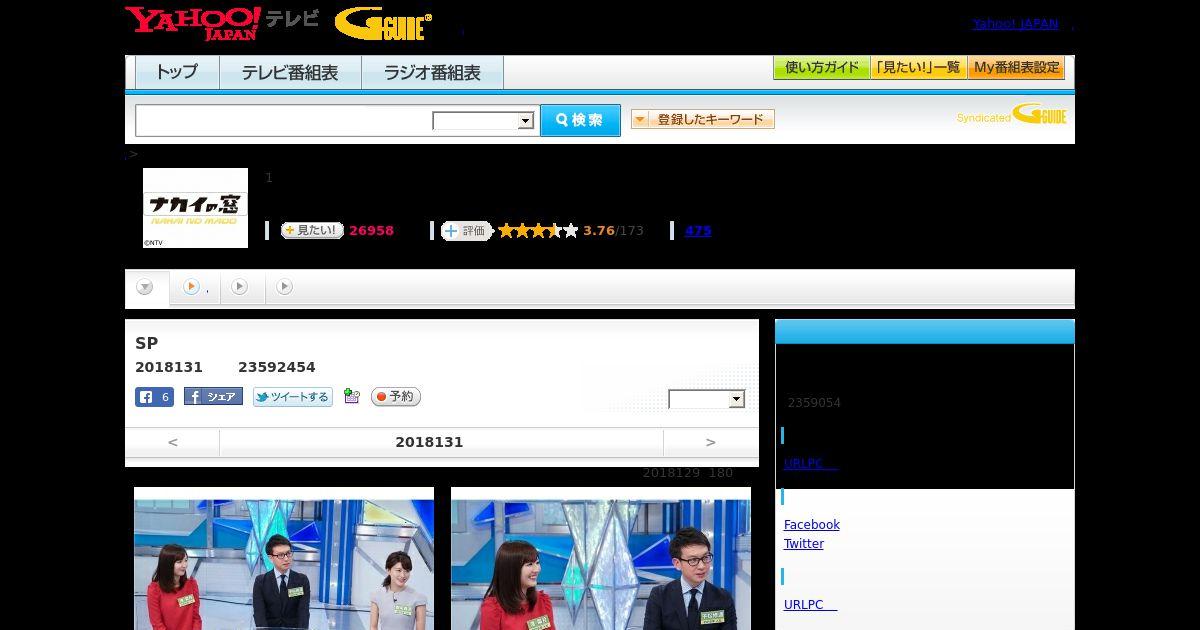Expand 登録したキーワード dropdown
Screen dimensions: 1200x630
pos(703,119)
